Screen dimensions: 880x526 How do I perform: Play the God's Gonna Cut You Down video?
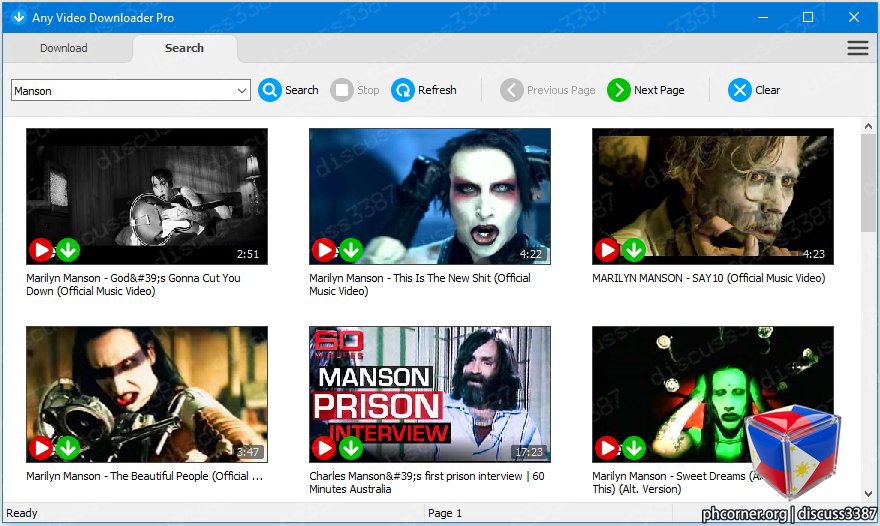coord(41,250)
